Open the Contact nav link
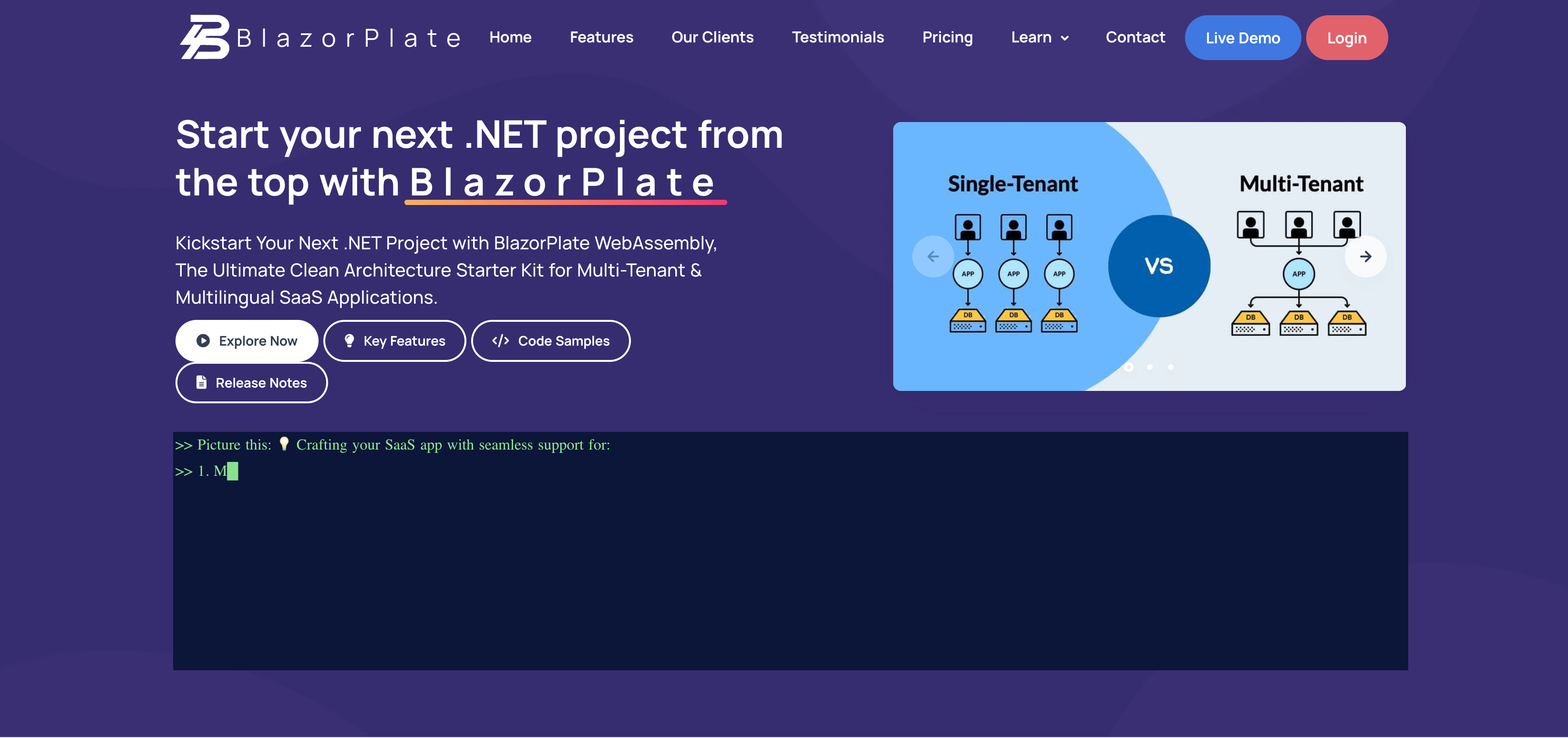 1135,37
